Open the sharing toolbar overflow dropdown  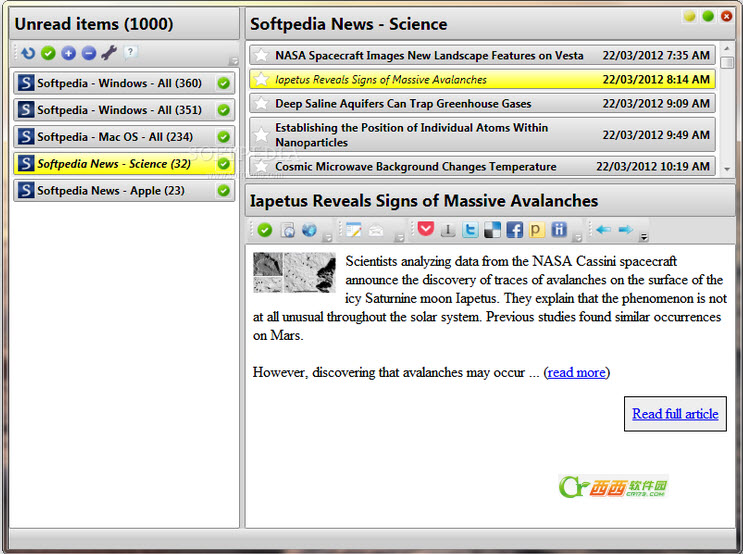click(578, 237)
